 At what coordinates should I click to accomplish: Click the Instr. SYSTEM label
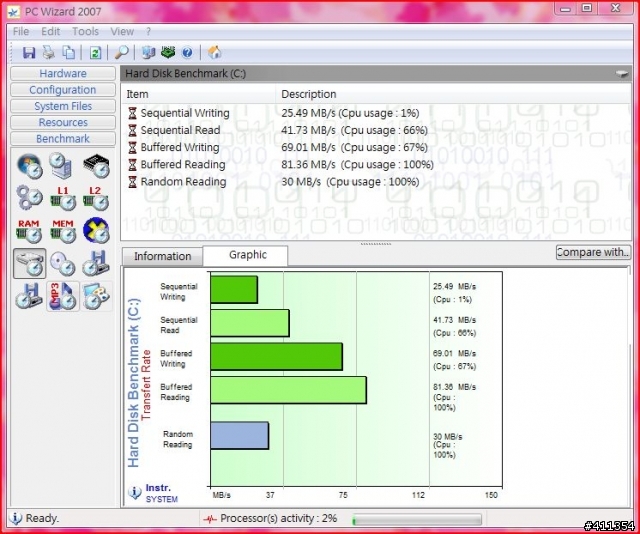[162, 493]
